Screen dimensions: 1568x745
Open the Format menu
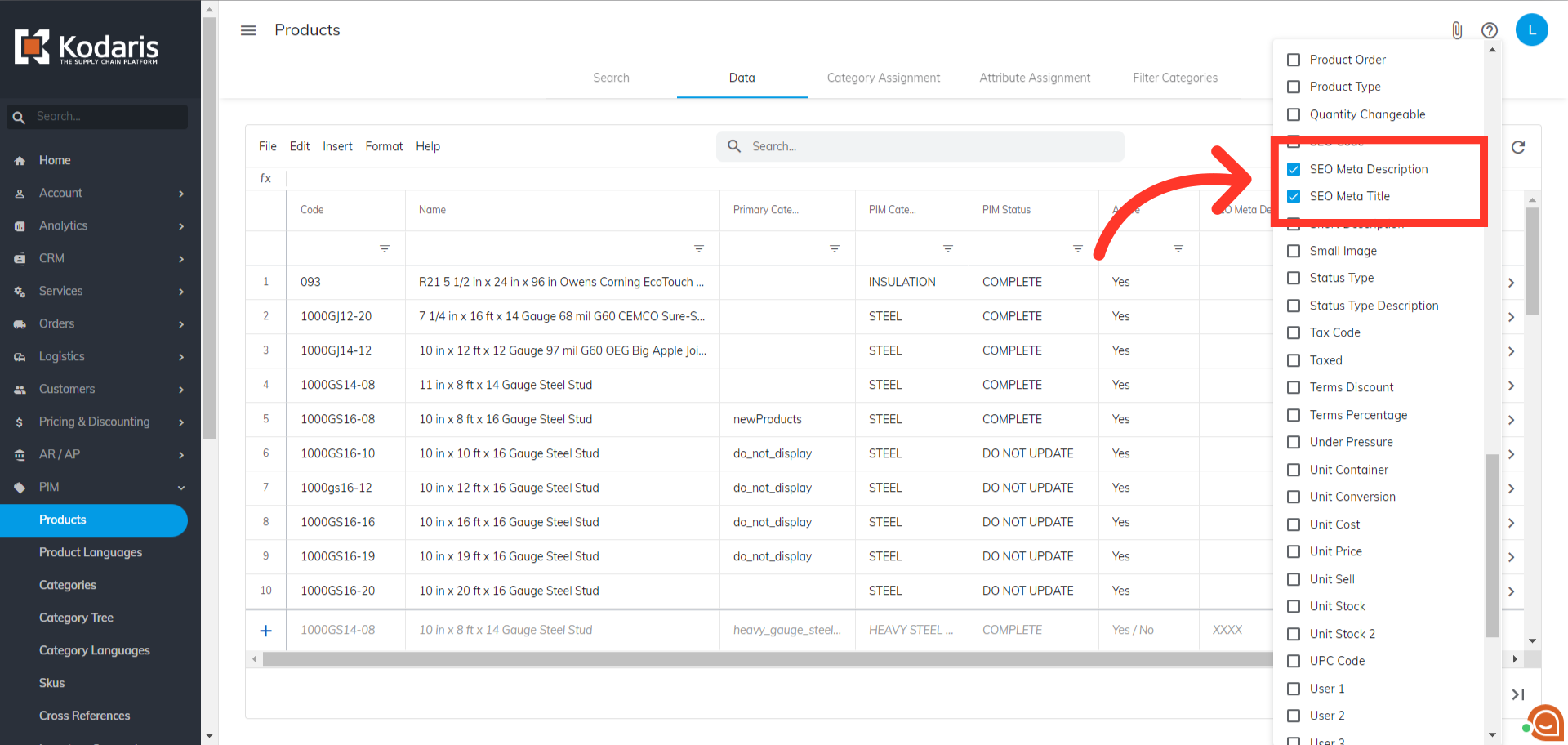(x=384, y=146)
